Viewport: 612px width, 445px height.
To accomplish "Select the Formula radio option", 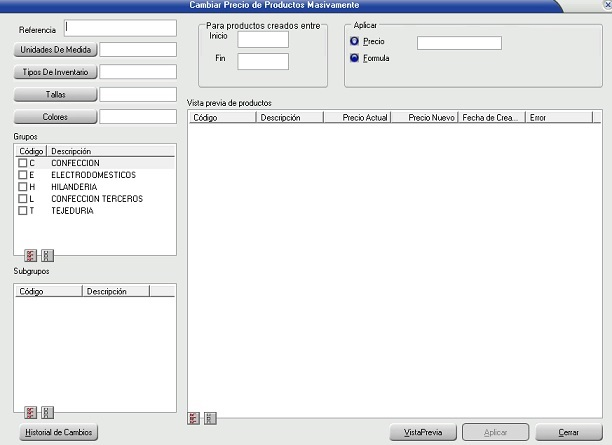I will point(355,58).
